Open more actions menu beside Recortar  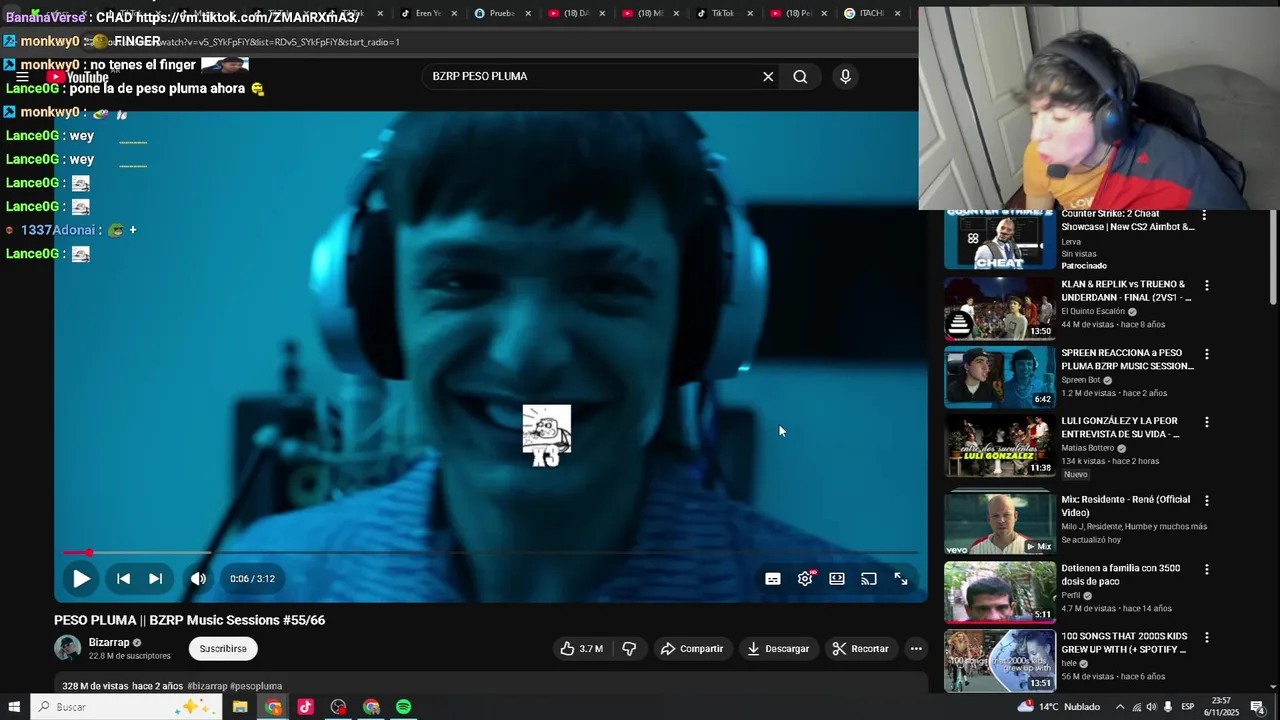tap(916, 649)
